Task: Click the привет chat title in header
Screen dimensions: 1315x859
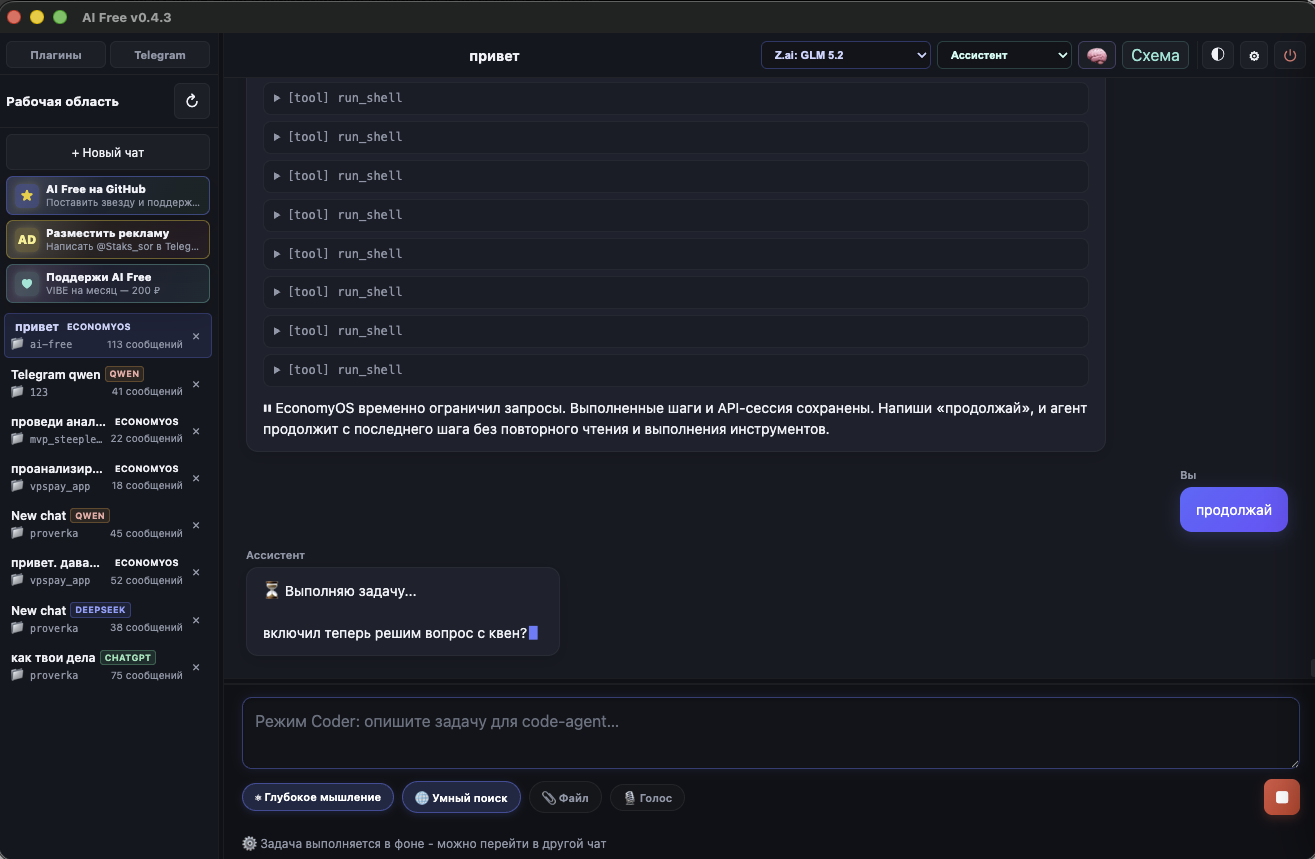Action: point(494,56)
